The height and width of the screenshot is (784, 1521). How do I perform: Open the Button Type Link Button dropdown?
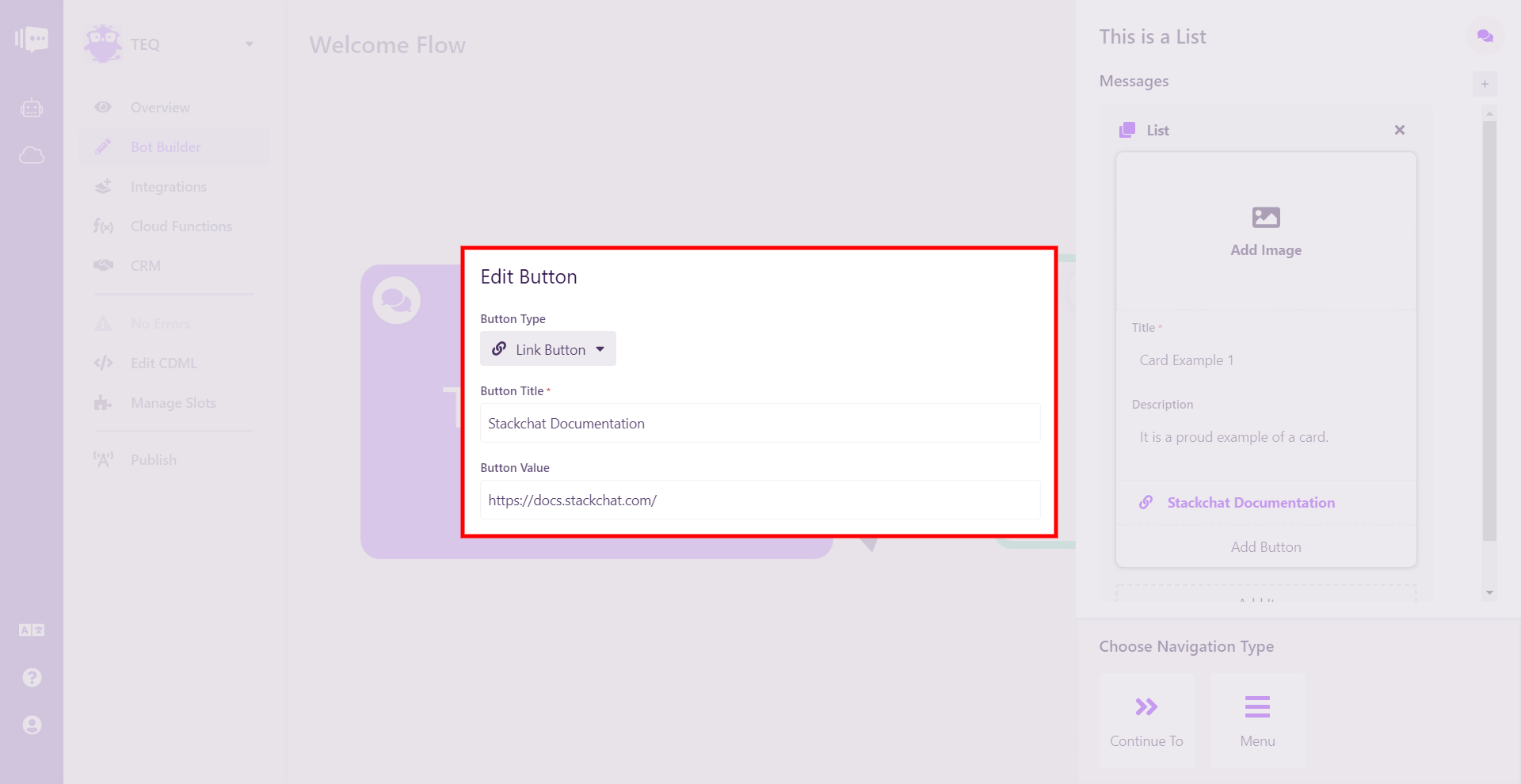(x=548, y=349)
